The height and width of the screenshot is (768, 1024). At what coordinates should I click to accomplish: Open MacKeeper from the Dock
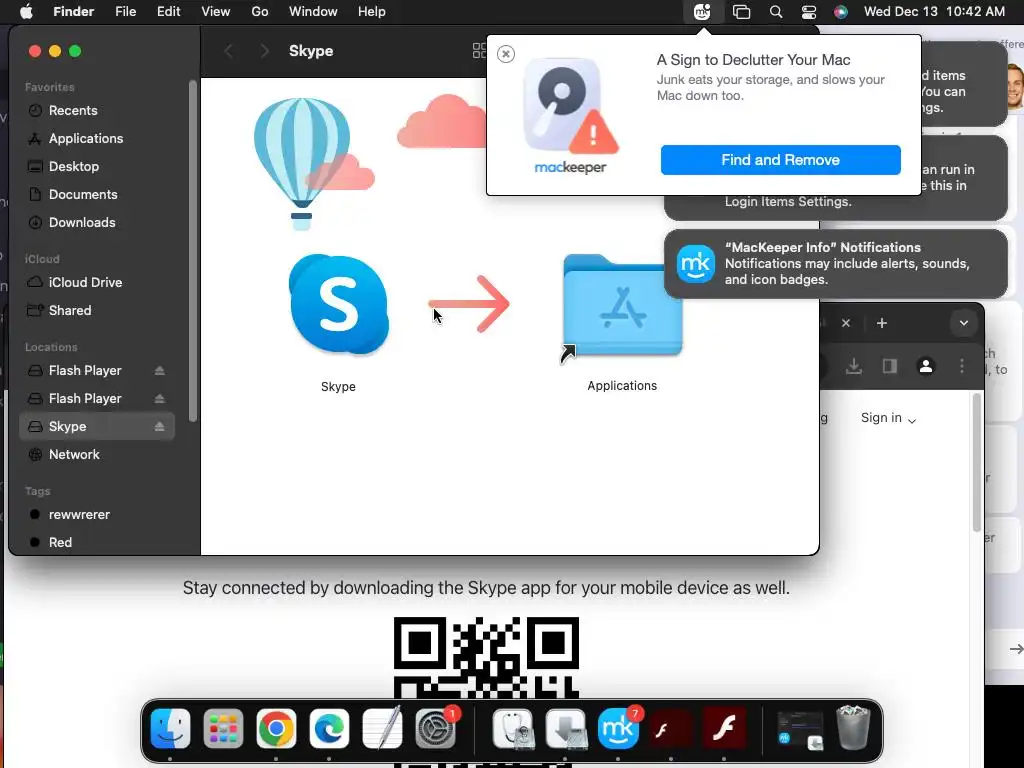(x=618, y=728)
